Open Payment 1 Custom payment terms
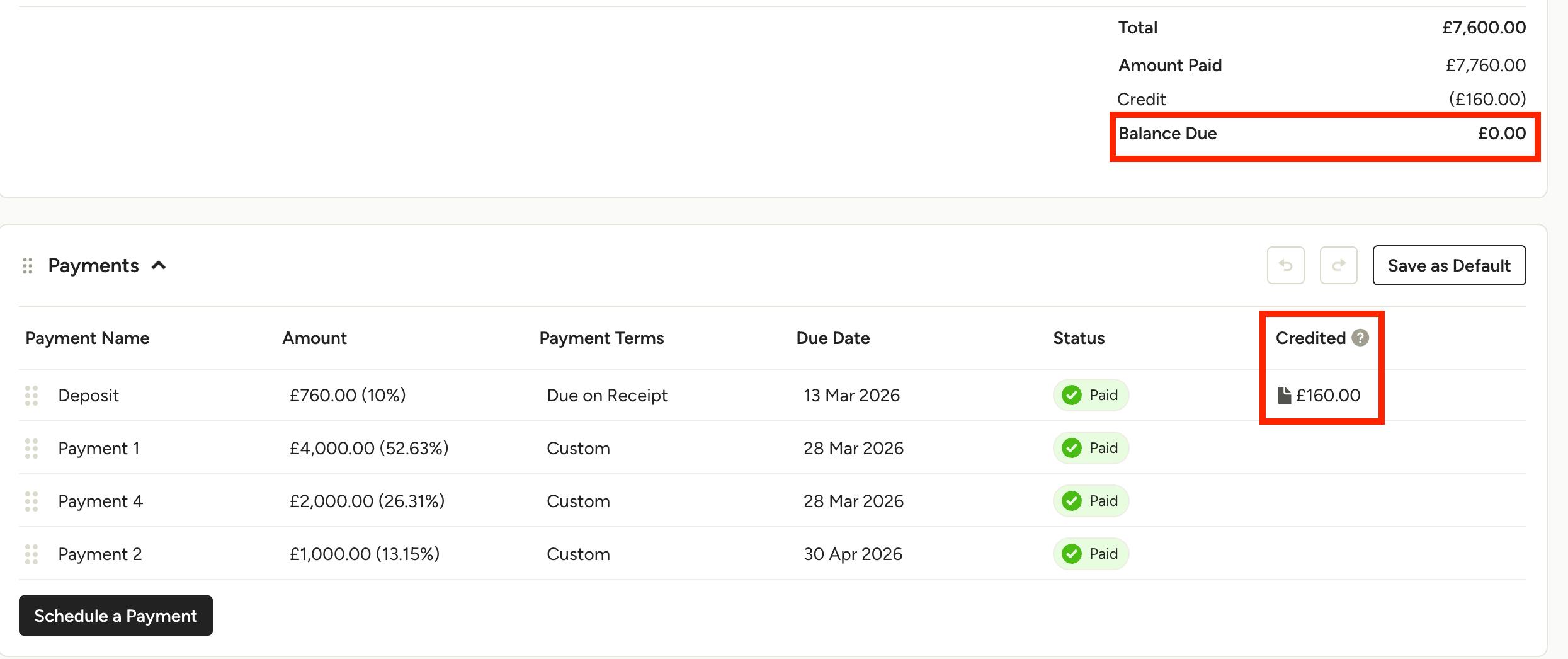Screen dimensions: 1568x659 click(578, 449)
